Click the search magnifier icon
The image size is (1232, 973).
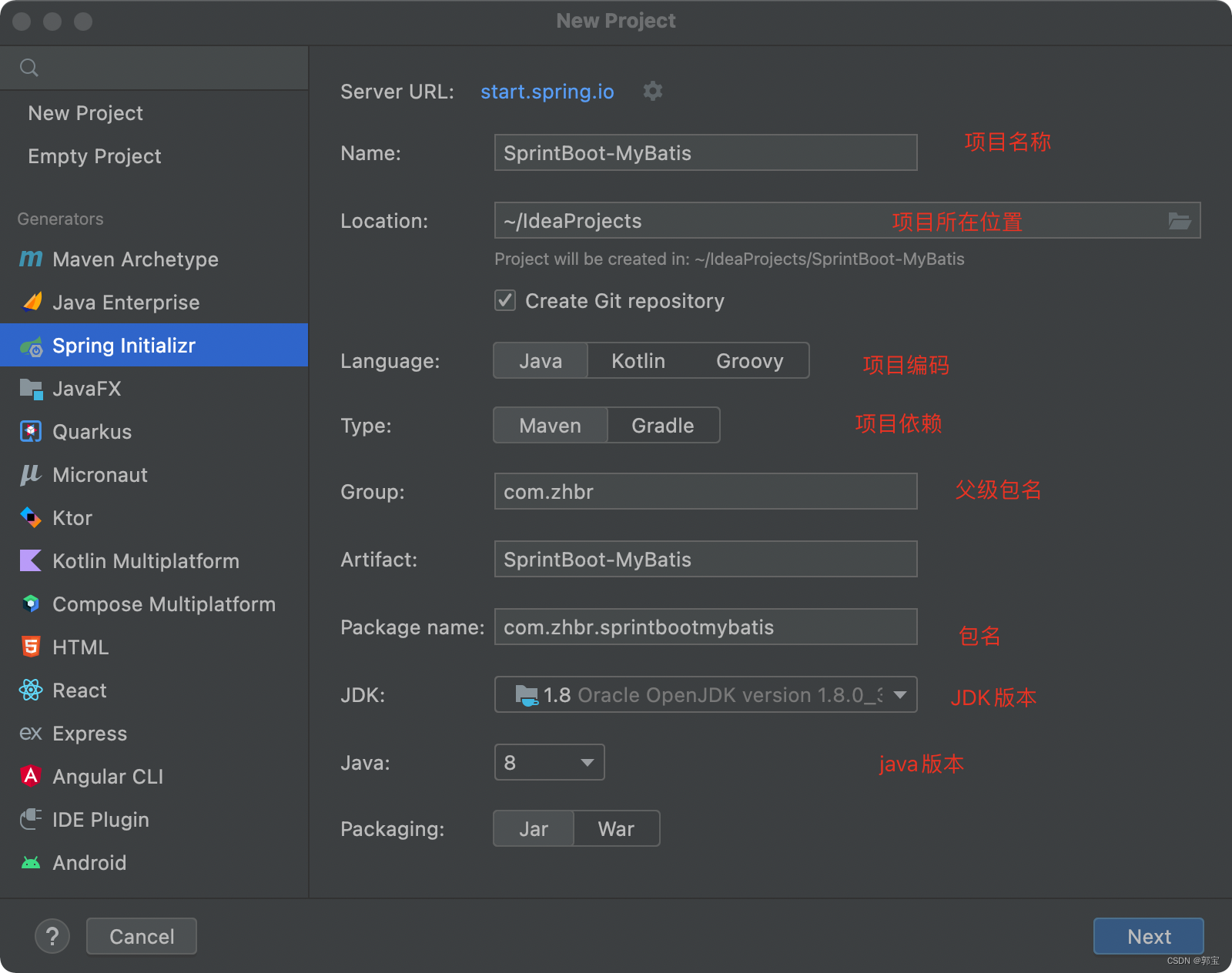coord(29,68)
